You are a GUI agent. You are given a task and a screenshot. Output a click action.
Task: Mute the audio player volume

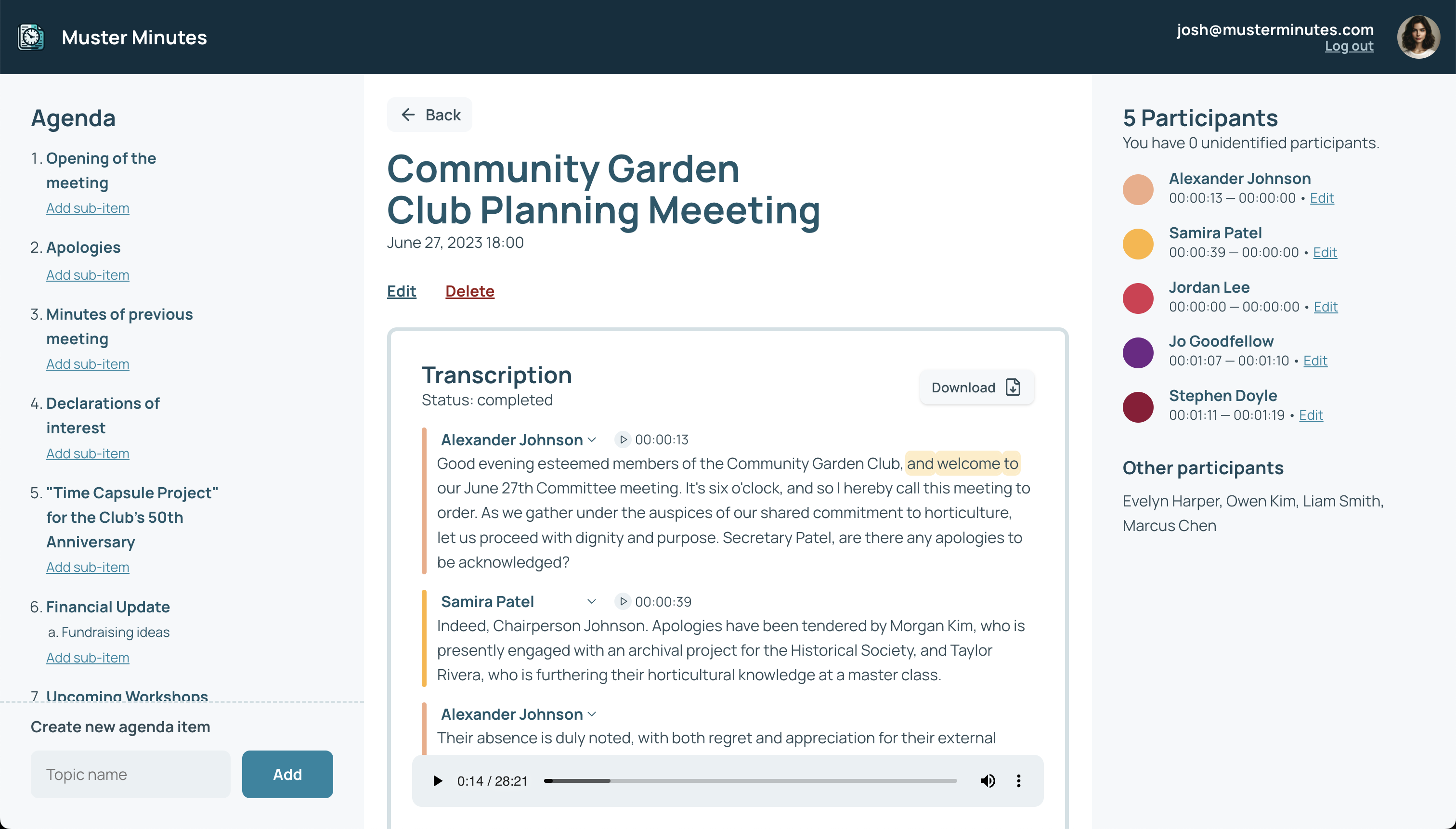(x=988, y=780)
